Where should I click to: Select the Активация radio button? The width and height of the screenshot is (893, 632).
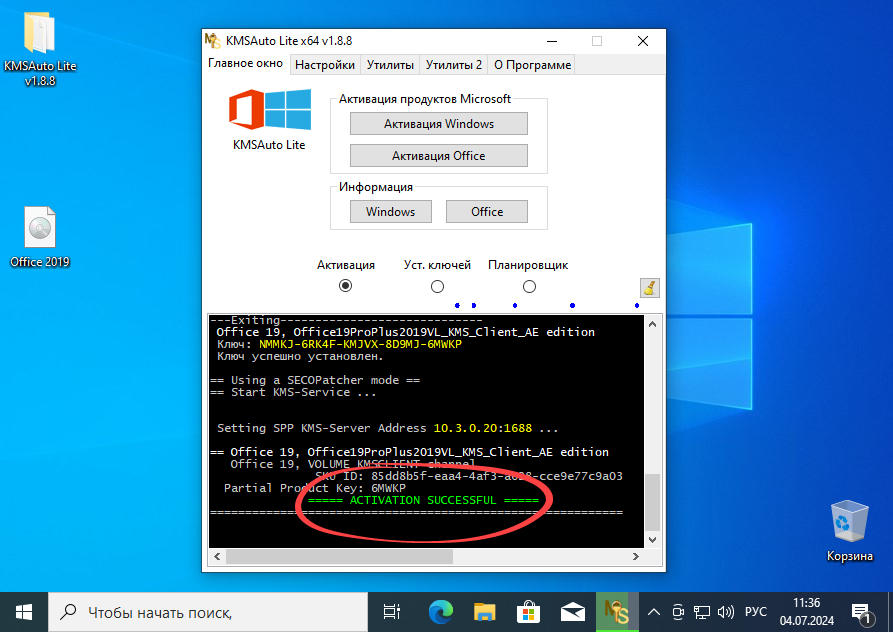tap(345, 285)
